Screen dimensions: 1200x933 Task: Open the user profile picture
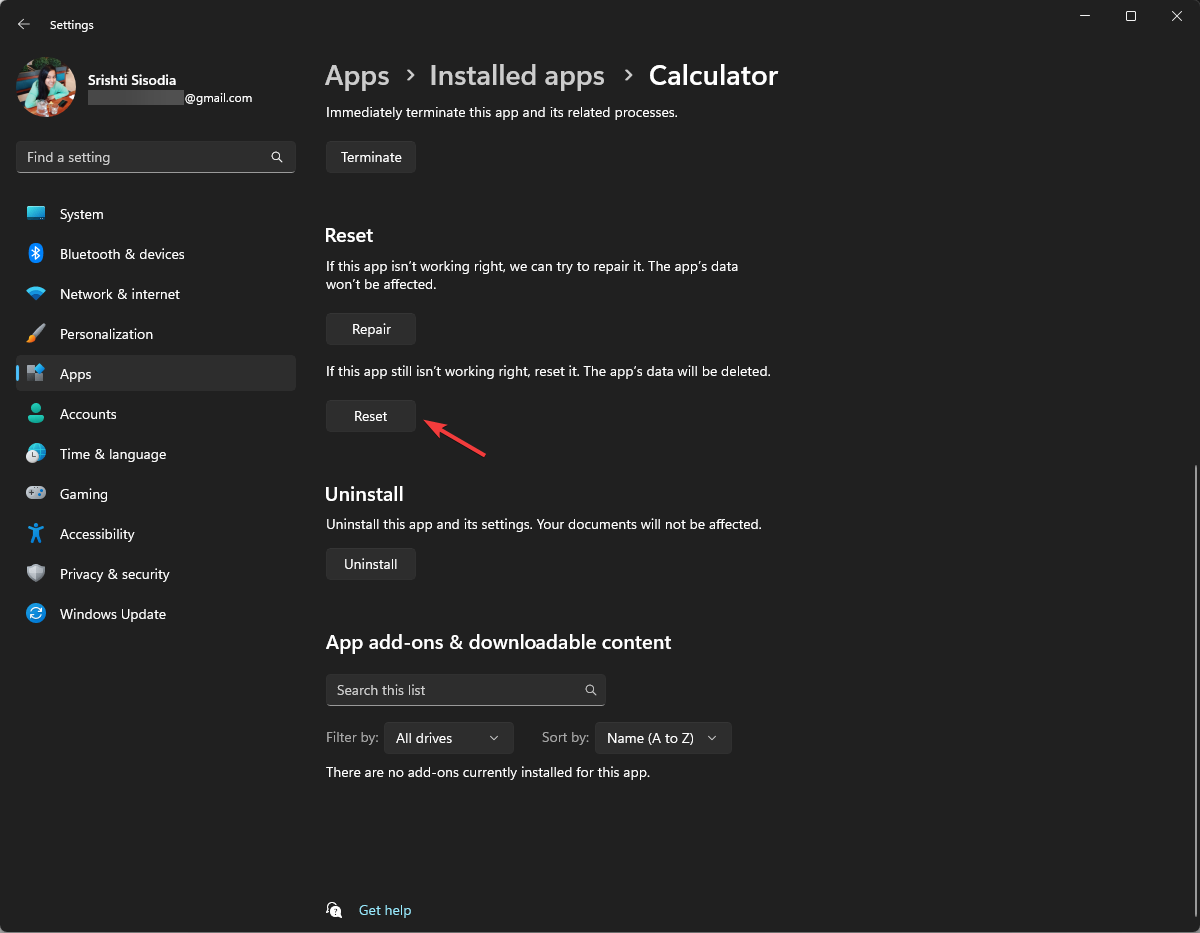click(46, 87)
